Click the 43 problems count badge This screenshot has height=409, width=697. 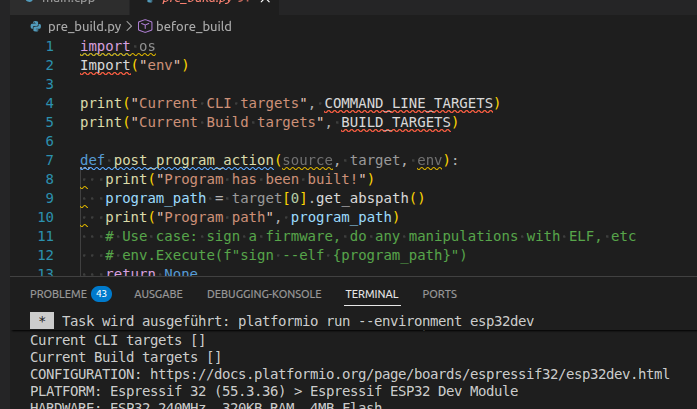tap(101, 294)
